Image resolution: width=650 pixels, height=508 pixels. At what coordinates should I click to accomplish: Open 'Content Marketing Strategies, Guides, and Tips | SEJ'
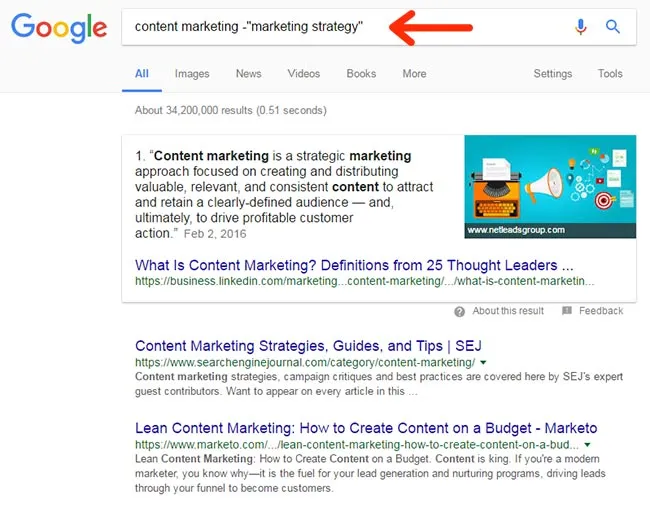(x=308, y=346)
